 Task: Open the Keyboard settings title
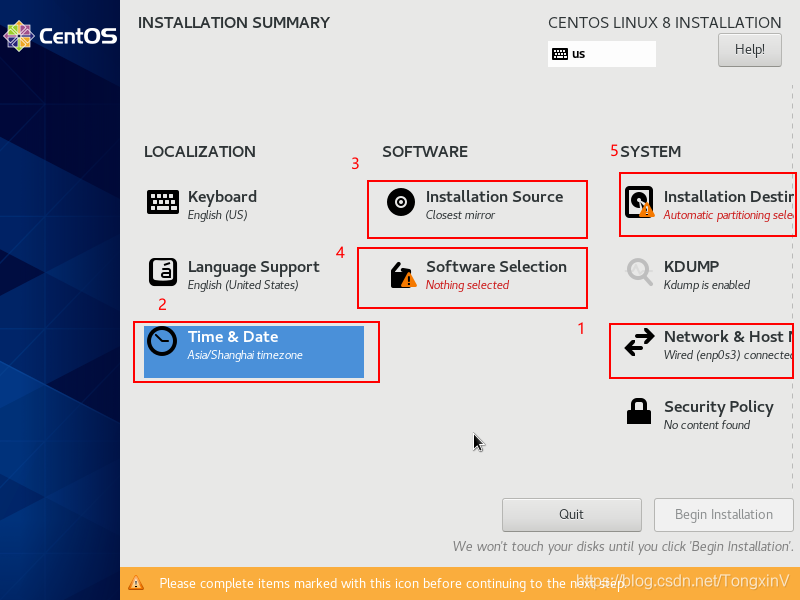[x=222, y=197]
